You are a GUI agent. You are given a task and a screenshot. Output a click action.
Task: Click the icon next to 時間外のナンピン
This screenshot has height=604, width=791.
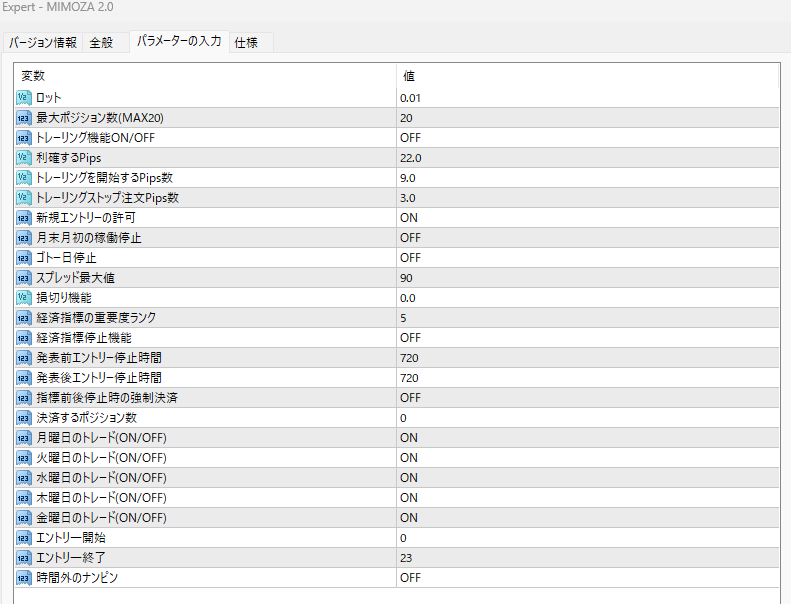click(25, 577)
